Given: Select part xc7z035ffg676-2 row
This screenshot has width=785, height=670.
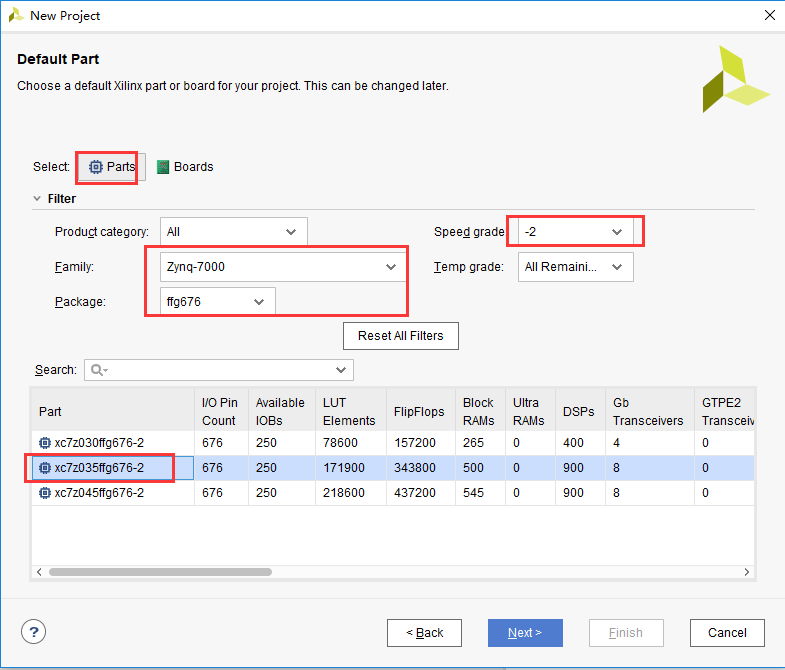Looking at the screenshot, I should 393,468.
